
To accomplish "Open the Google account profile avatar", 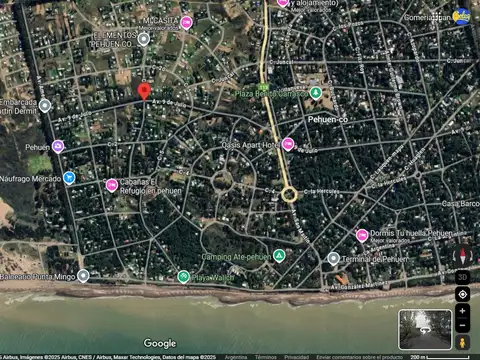I will click(462, 16).
